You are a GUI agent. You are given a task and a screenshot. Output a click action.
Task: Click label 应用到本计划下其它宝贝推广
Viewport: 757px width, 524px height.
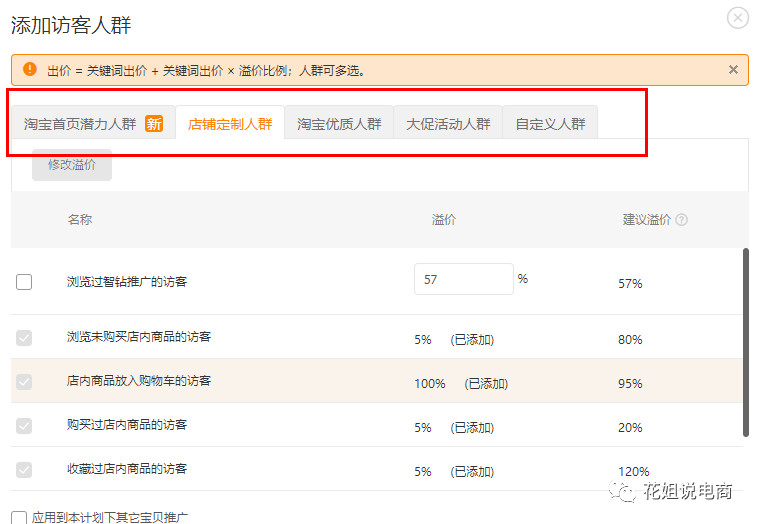click(x=110, y=518)
